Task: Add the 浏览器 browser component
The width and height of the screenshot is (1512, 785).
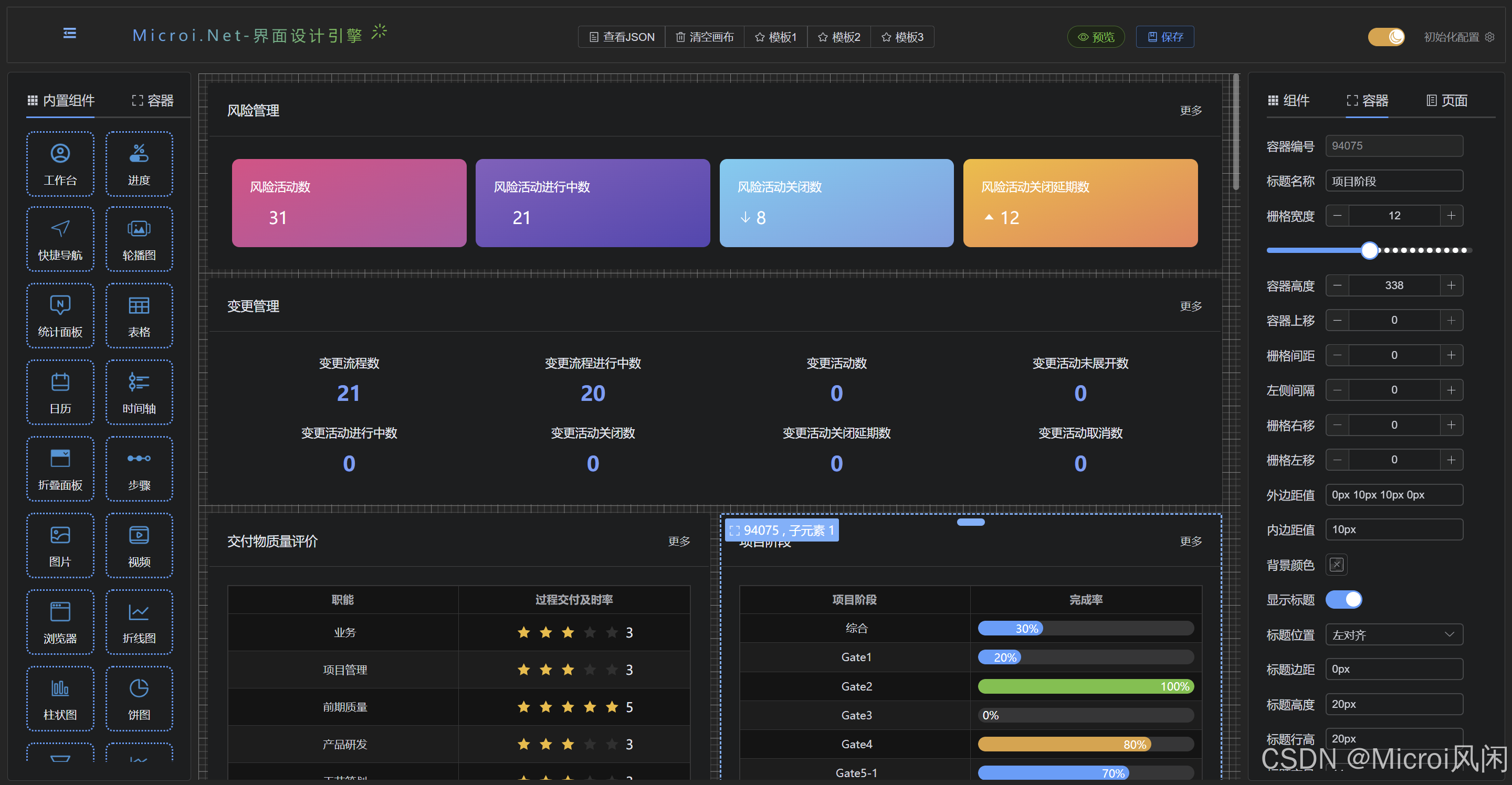Action: (60, 622)
